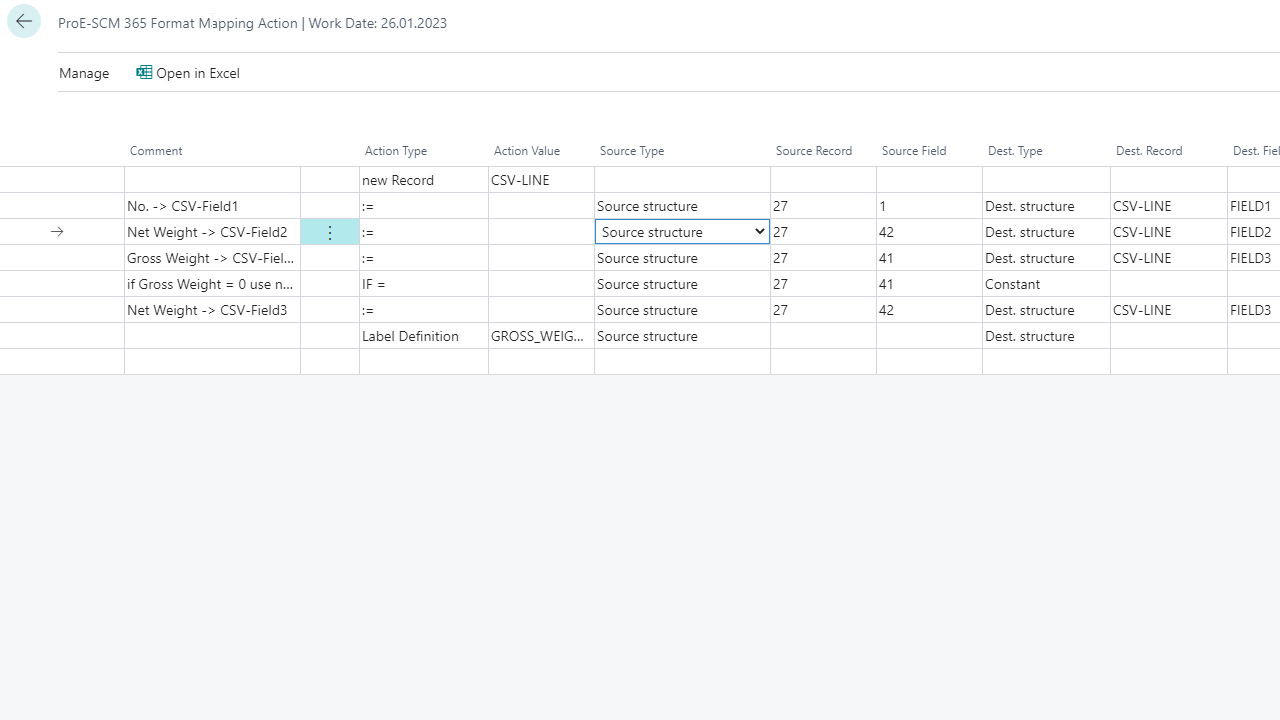Click Dest. structure in Label Definition row
Image resolution: width=1280 pixels, height=720 pixels.
(x=1046, y=336)
